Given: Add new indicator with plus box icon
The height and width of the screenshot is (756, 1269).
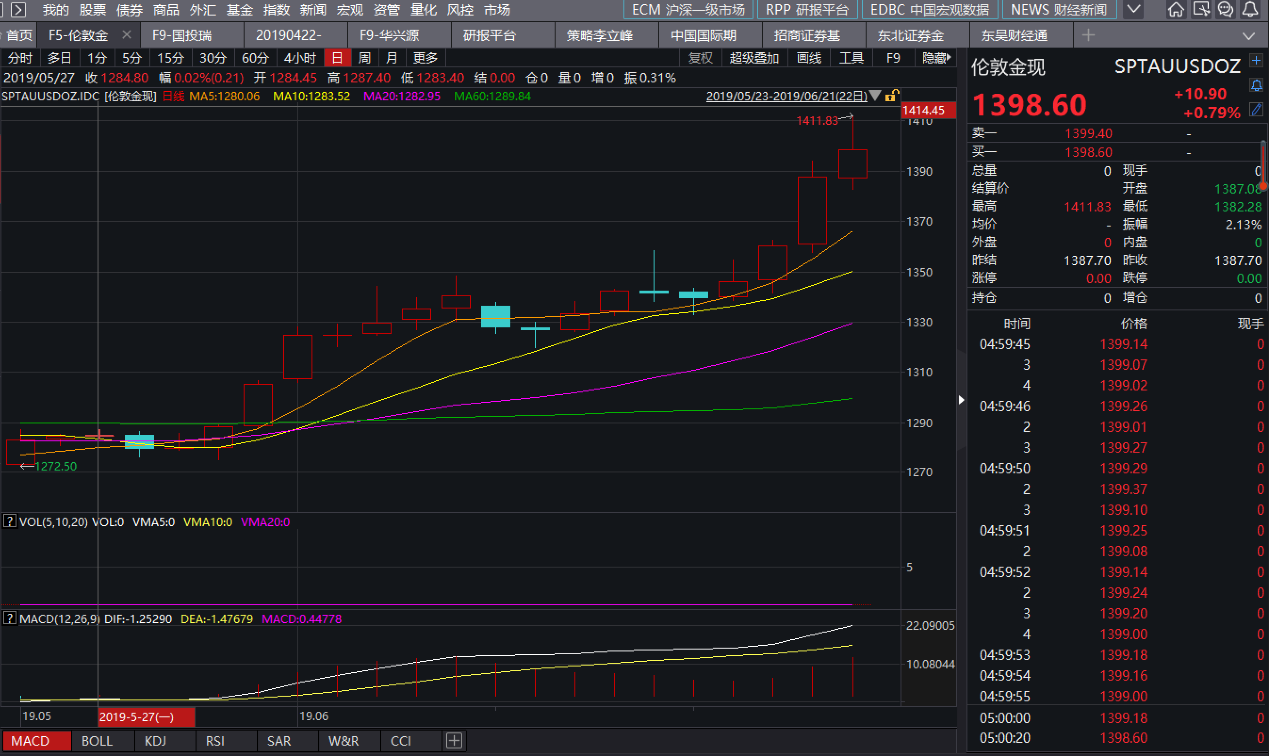Looking at the screenshot, I should (454, 741).
